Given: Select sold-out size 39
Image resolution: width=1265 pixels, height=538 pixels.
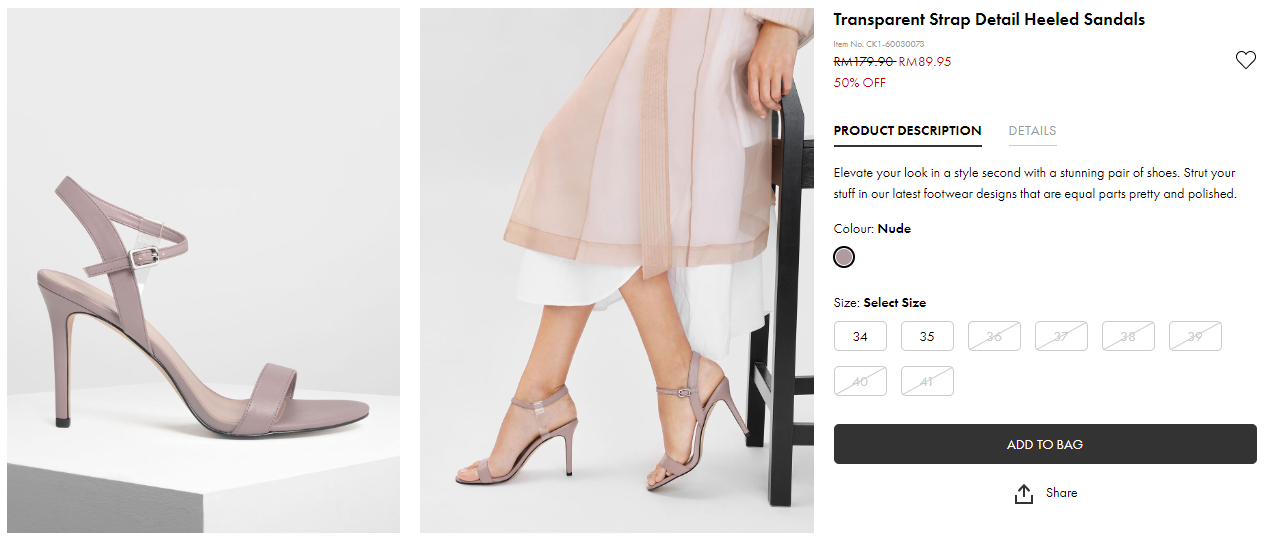Looking at the screenshot, I should [1195, 336].
